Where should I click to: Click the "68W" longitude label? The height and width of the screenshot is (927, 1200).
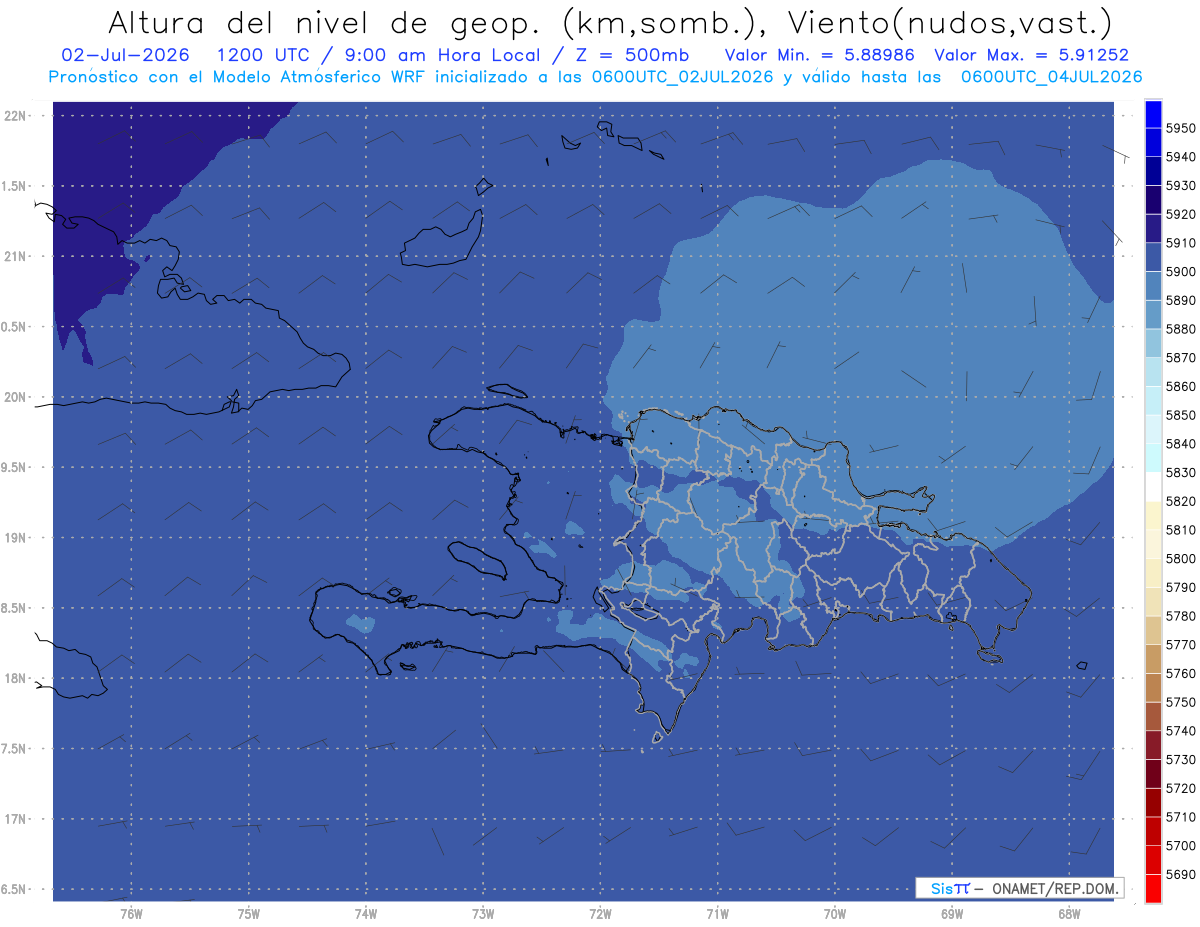click(1069, 914)
